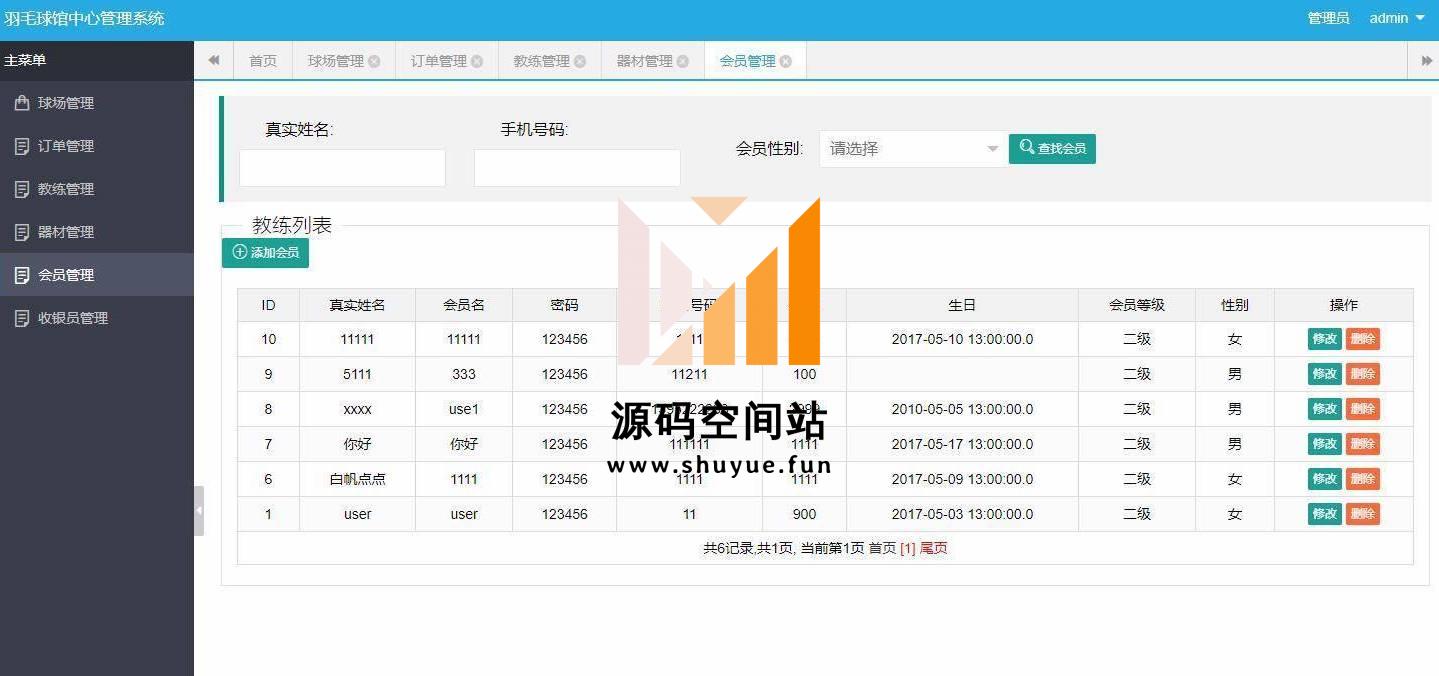
Task: Click the 添加会员 button
Action: click(x=265, y=253)
